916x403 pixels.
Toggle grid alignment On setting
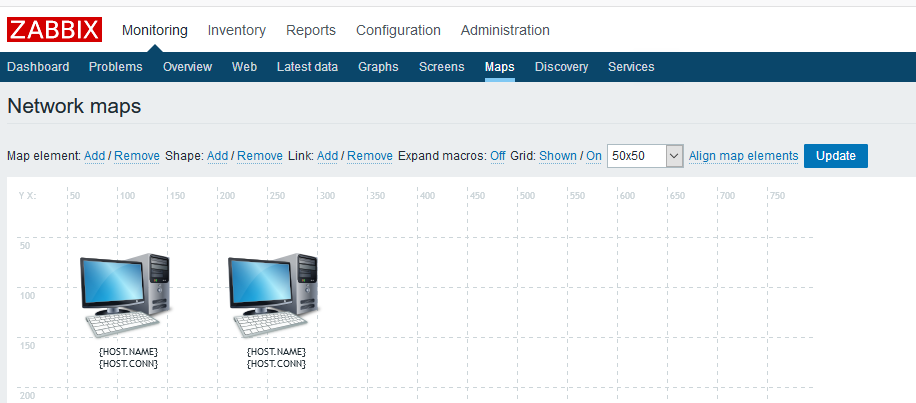pyautogui.click(x=594, y=156)
